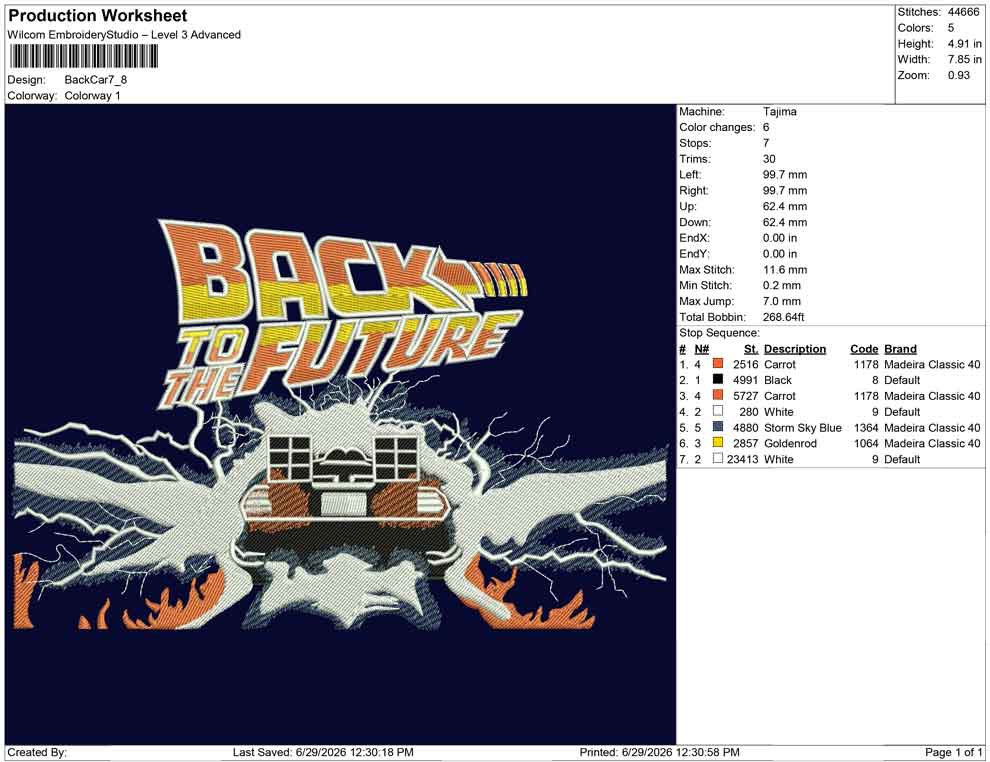Click thread code '1064'
Screen dimensions: 990x762
pos(866,443)
